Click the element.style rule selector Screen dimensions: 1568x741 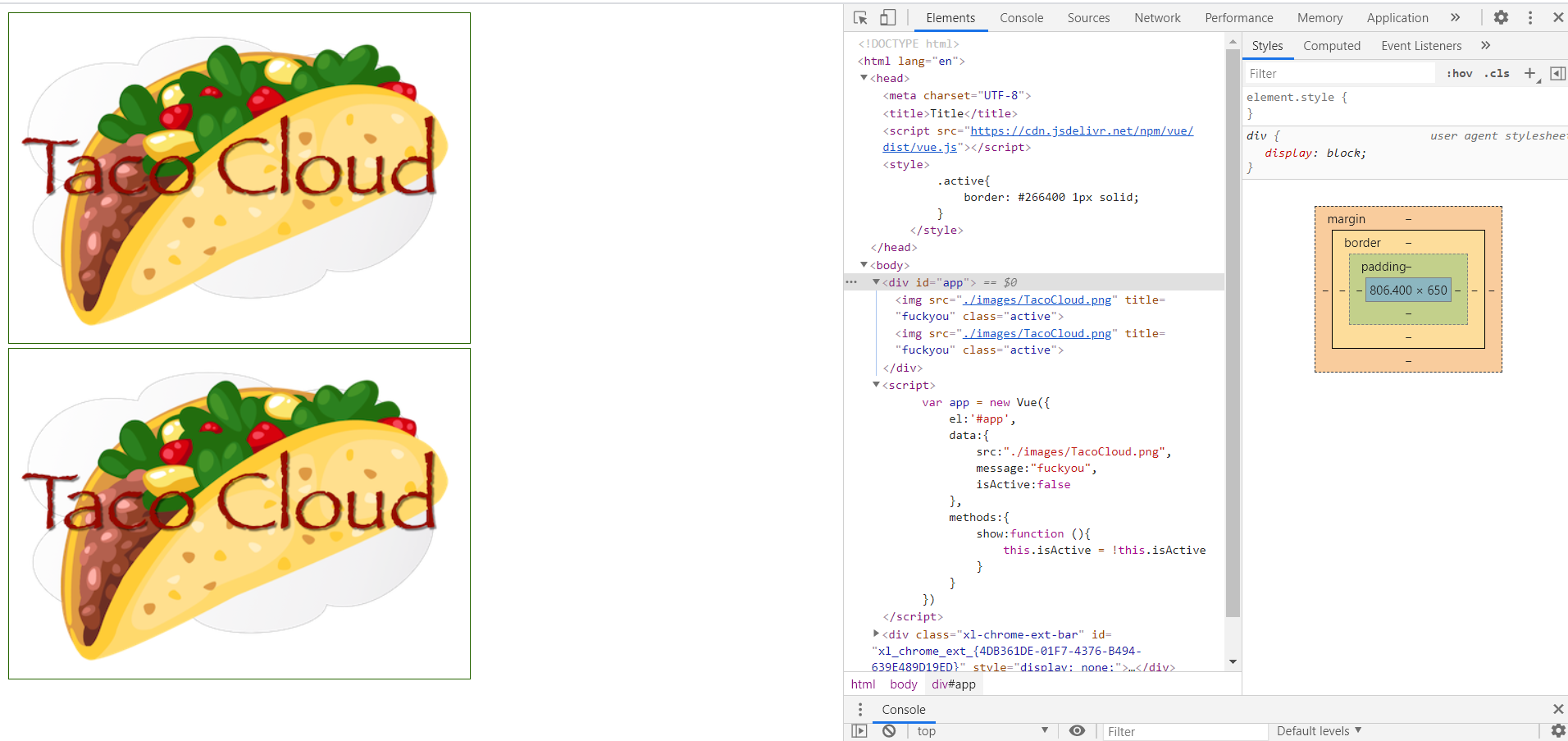coord(1290,97)
